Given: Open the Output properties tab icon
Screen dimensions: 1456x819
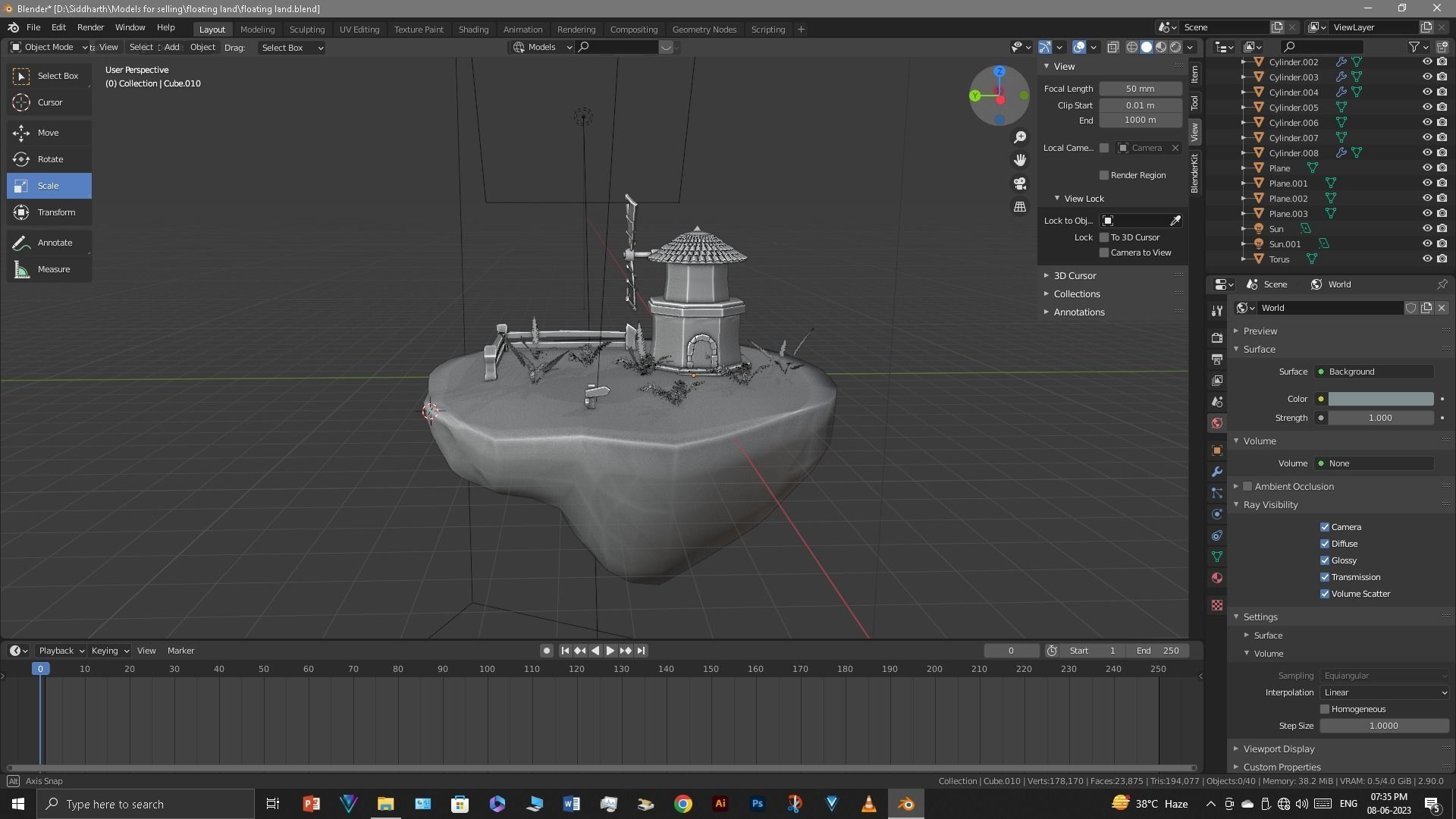Looking at the screenshot, I should click(1217, 359).
